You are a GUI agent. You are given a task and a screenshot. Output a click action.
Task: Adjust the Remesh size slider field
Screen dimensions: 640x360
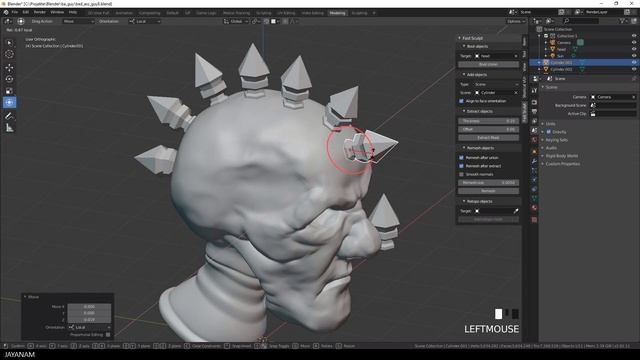[488, 183]
